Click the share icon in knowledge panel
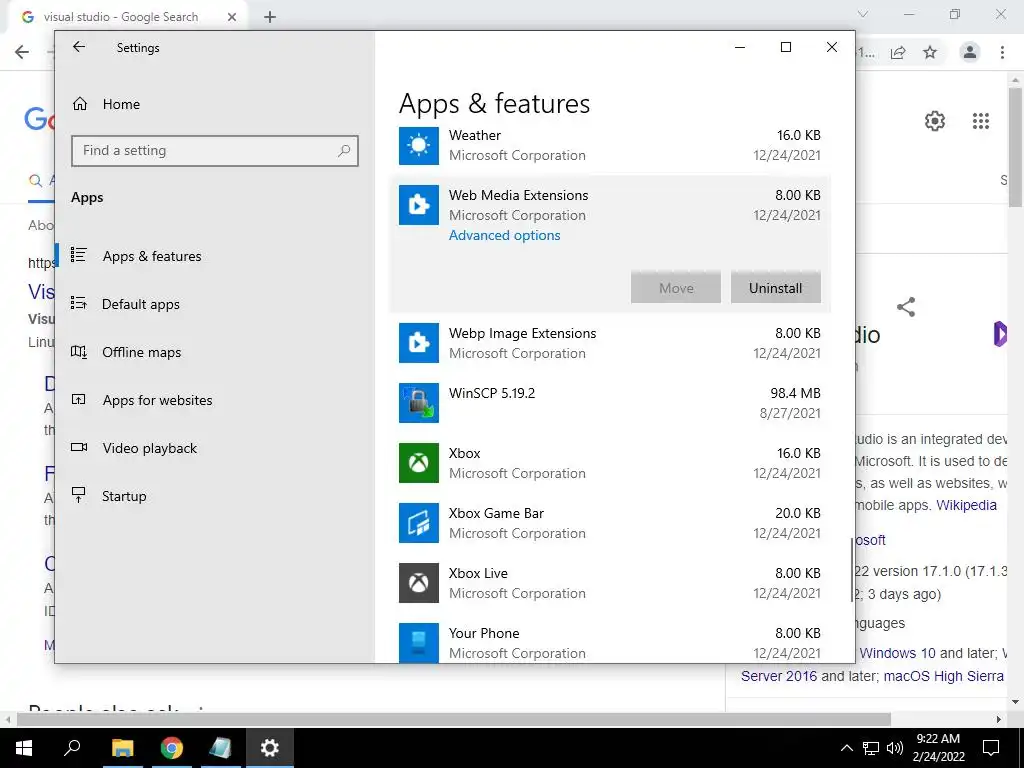This screenshot has height=768, width=1024. (x=906, y=307)
